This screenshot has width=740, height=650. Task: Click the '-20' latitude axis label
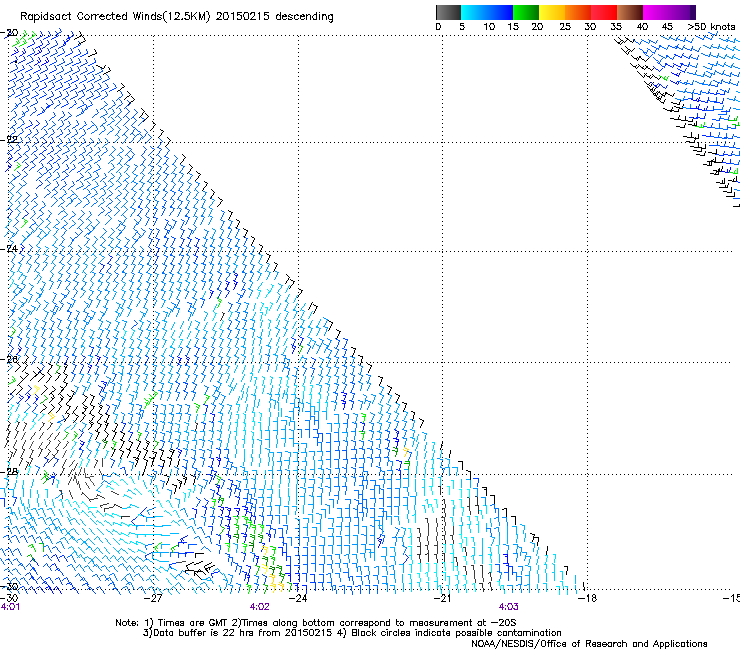tap(9, 33)
